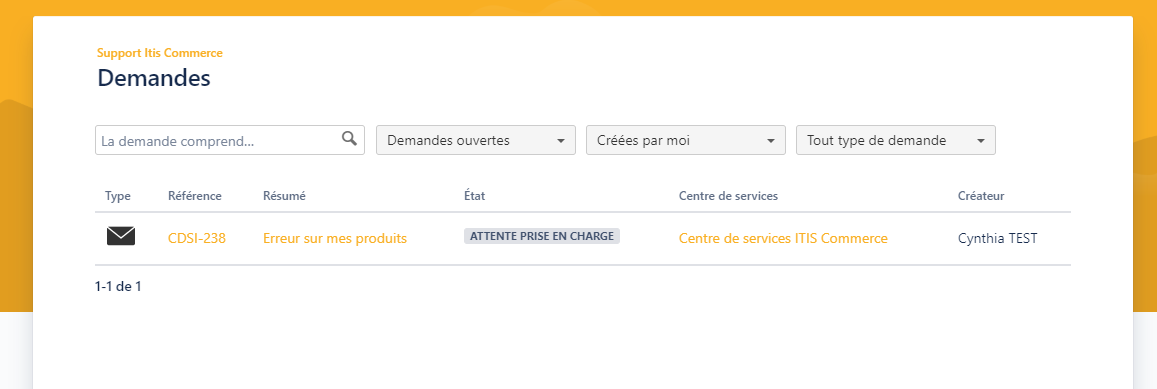Click the search magnifier icon

tap(350, 138)
